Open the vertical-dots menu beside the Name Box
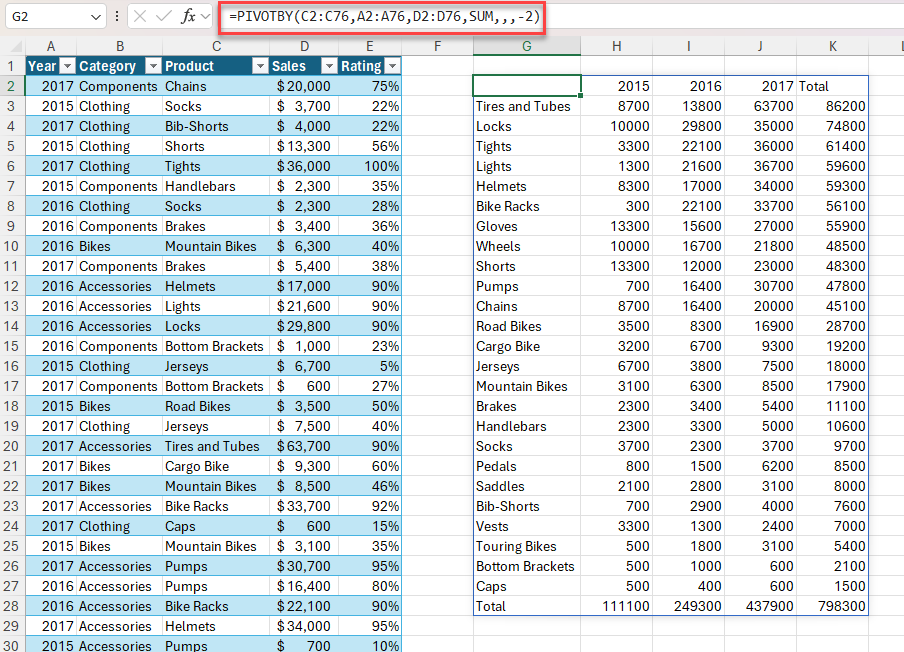Image resolution: width=904 pixels, height=652 pixels. 116,17
